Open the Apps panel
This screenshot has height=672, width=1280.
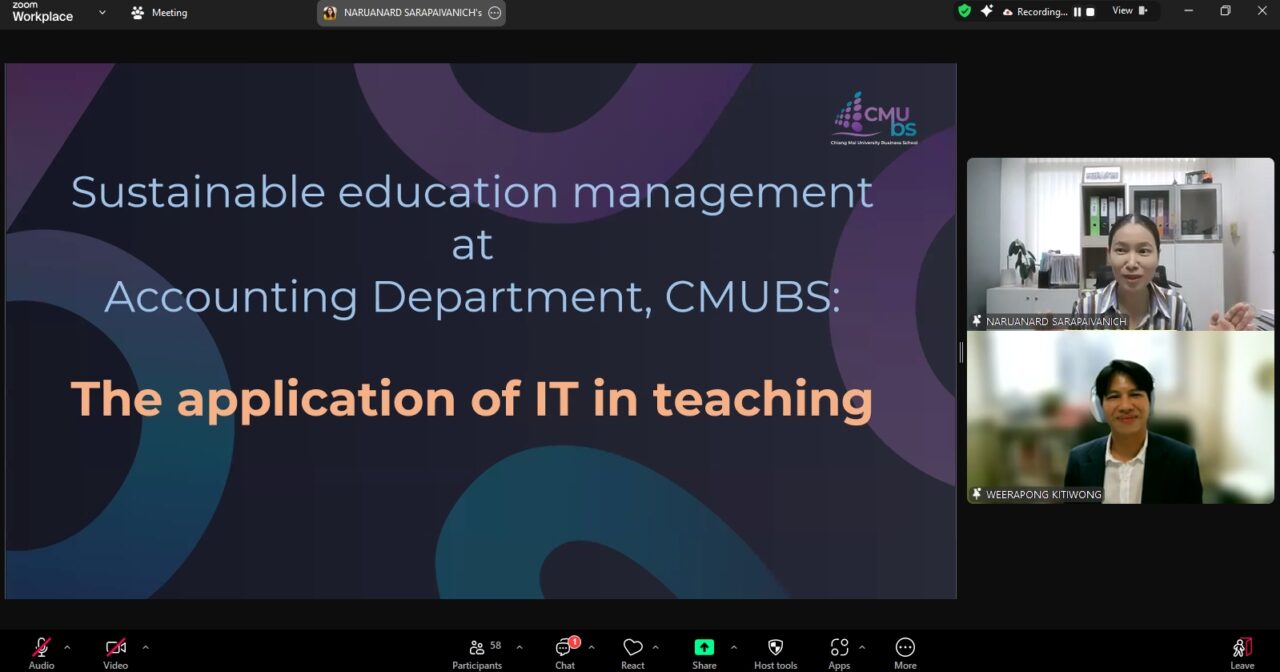pos(839,648)
